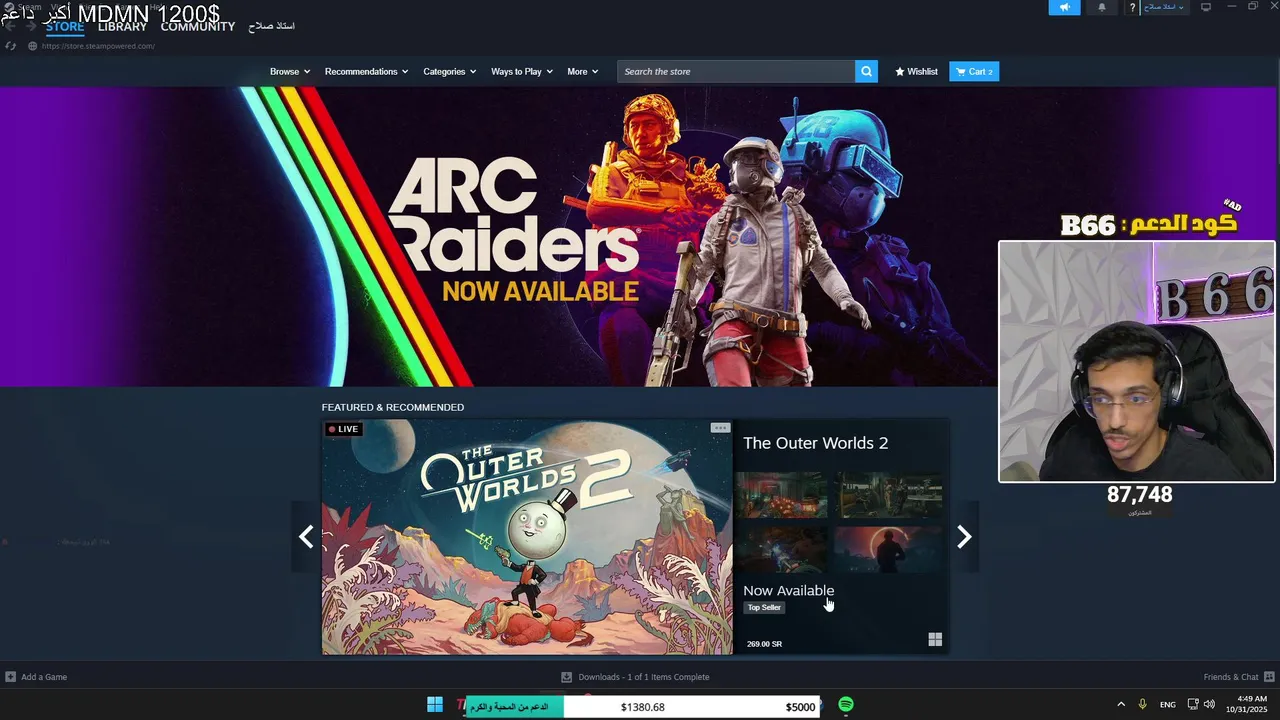Open Friends & Chat
The height and width of the screenshot is (720, 1280).
(1239, 677)
